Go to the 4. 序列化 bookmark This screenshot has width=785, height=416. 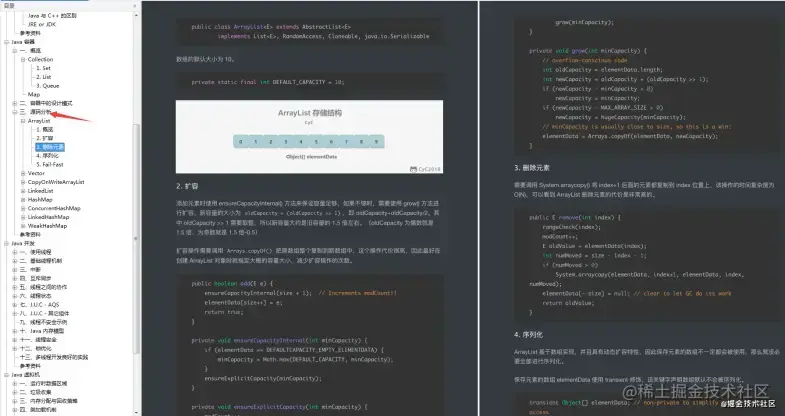pos(47,156)
